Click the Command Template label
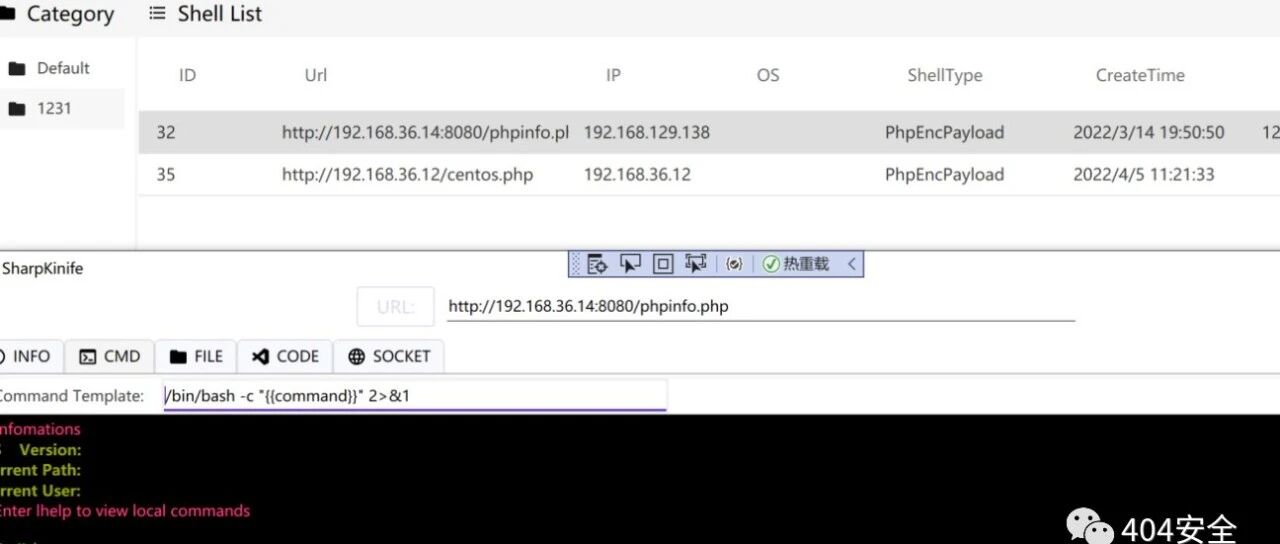Screen dimensions: 1280x544 click(x=72, y=396)
